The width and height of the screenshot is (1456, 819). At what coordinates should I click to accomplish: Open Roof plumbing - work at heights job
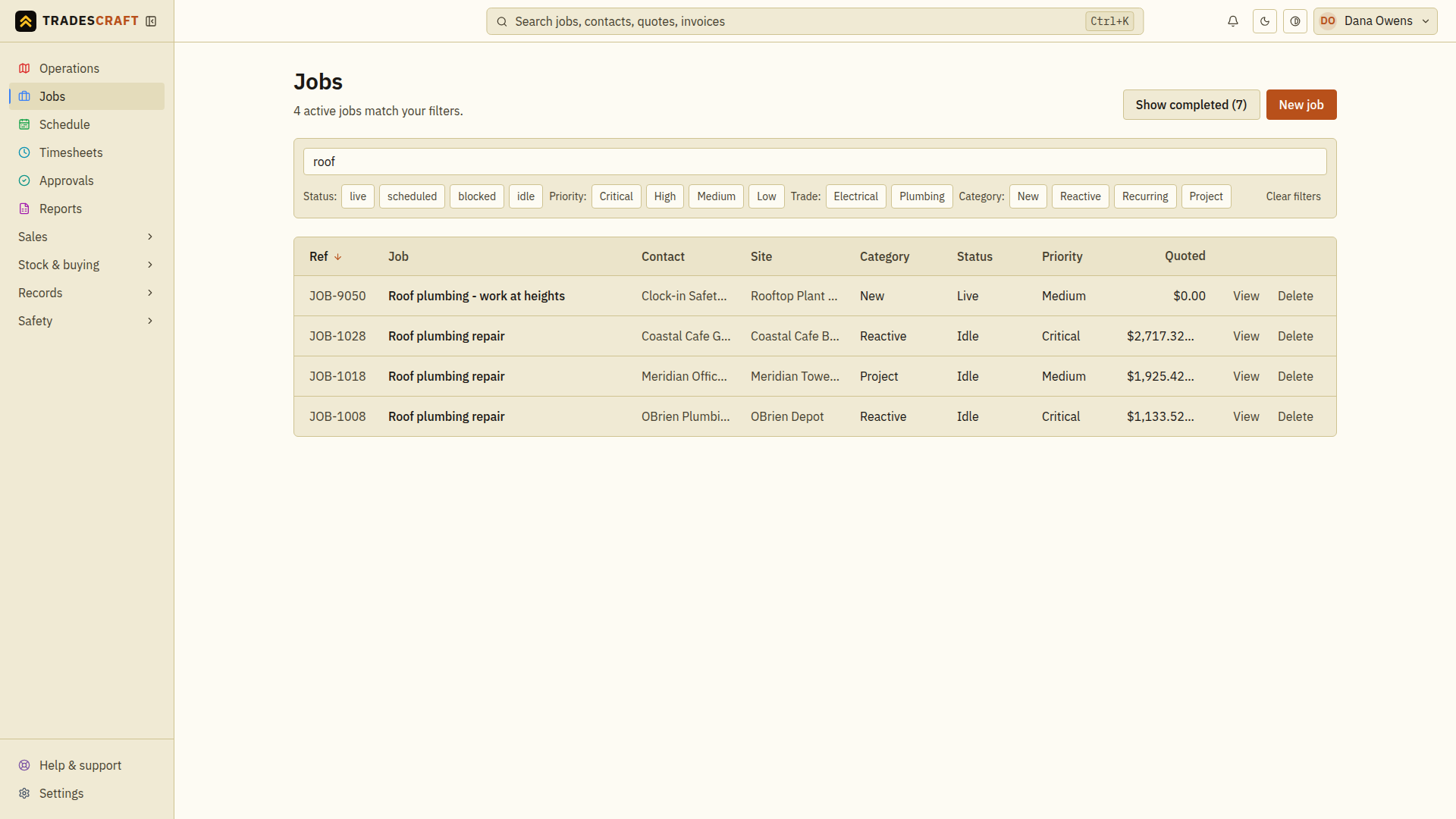476,296
